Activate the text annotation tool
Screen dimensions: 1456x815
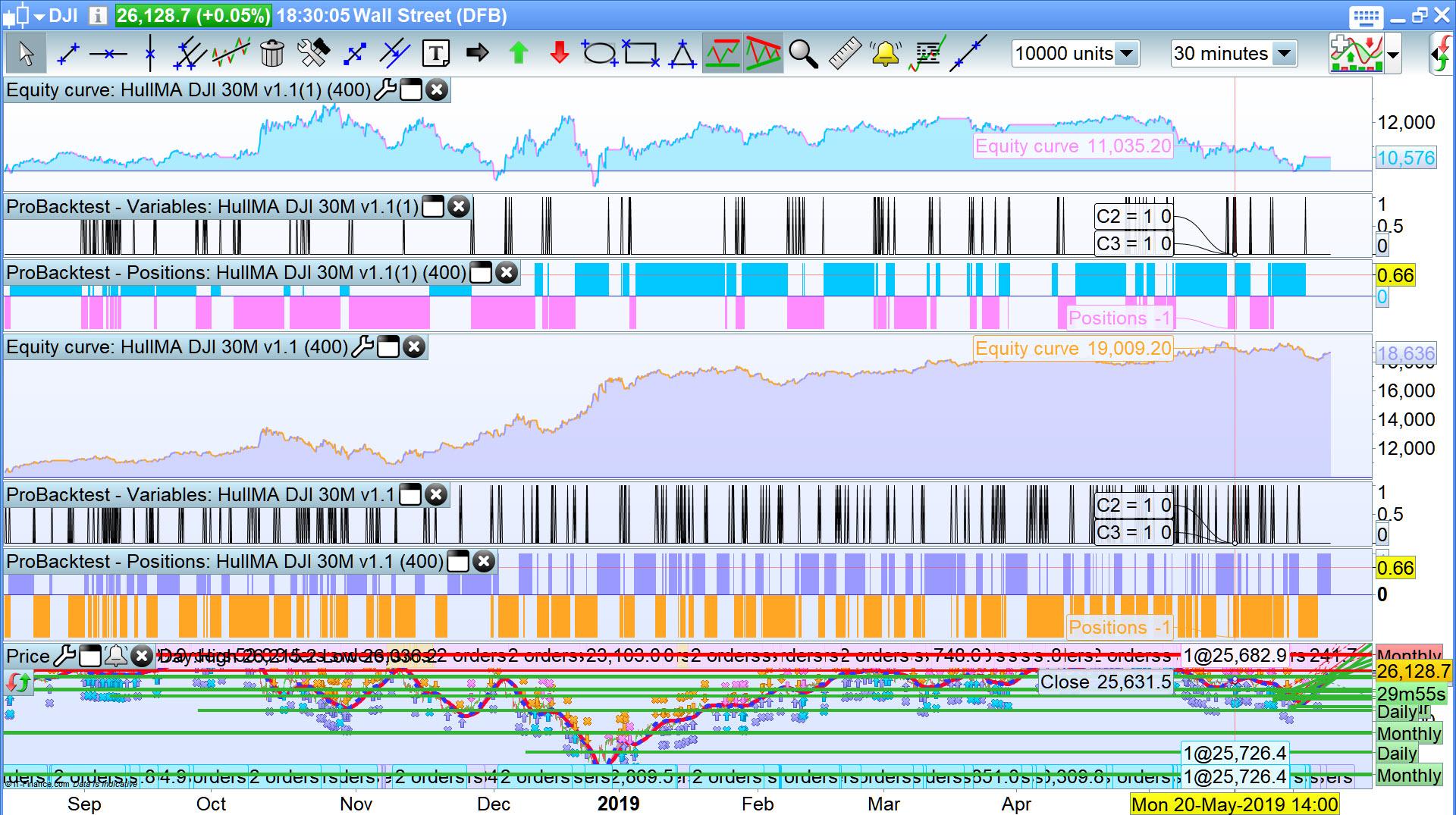(x=436, y=54)
